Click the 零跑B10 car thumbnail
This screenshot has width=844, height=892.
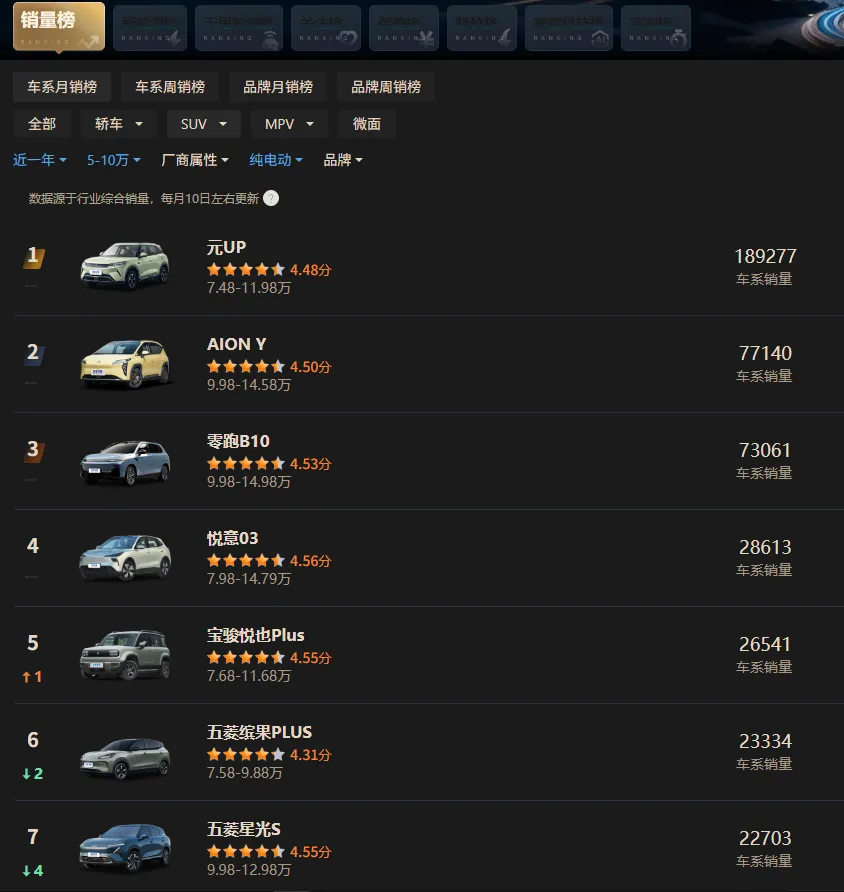point(125,462)
